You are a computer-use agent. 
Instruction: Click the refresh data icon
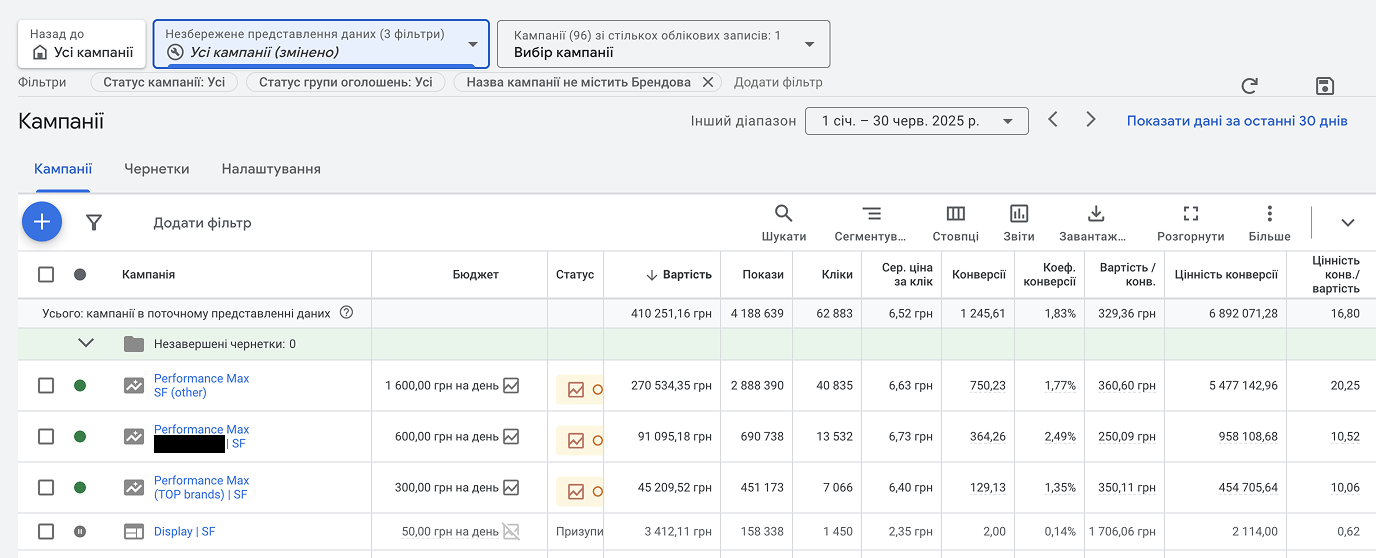1248,86
